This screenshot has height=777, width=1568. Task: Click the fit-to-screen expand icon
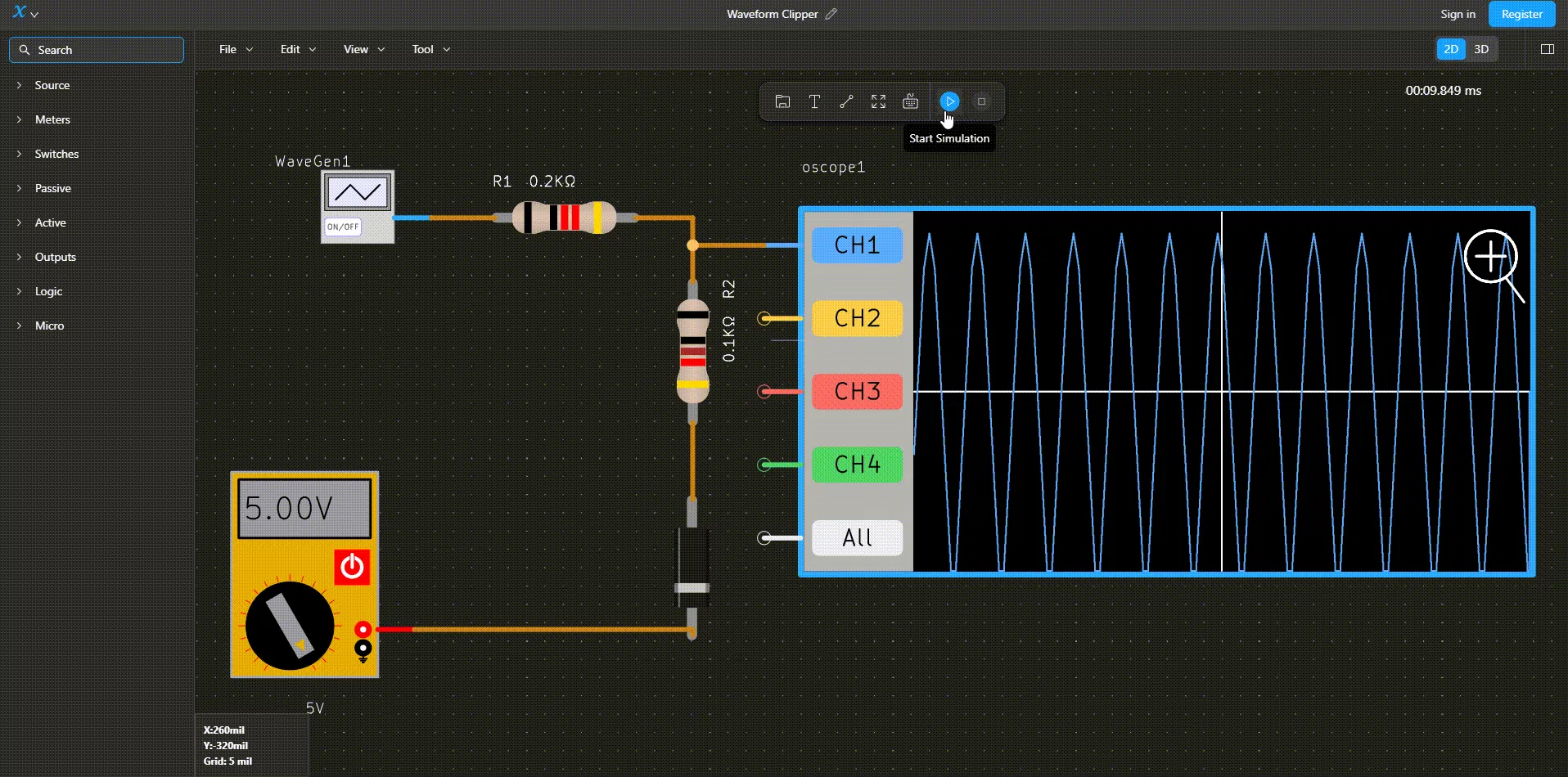point(878,101)
